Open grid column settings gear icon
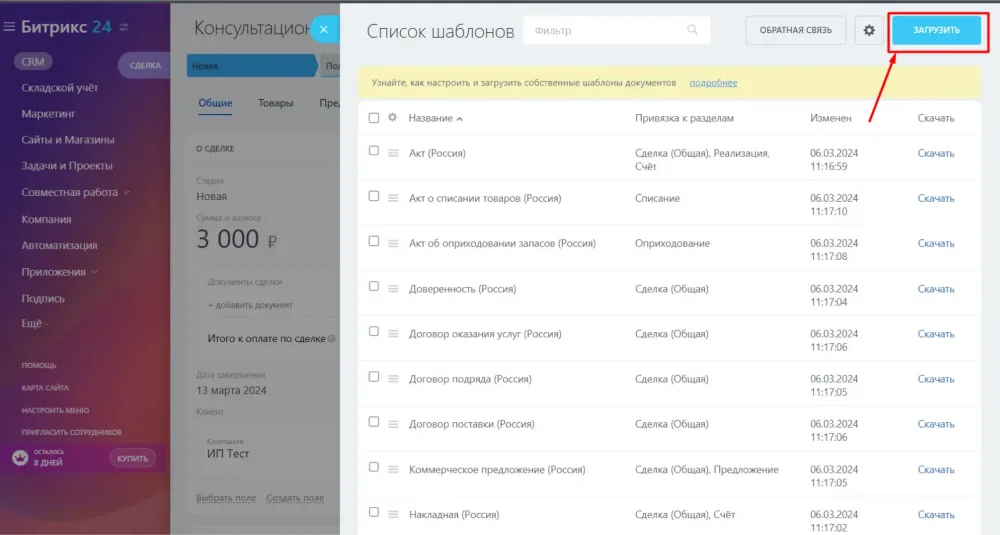This screenshot has height=535, width=1000. click(392, 117)
